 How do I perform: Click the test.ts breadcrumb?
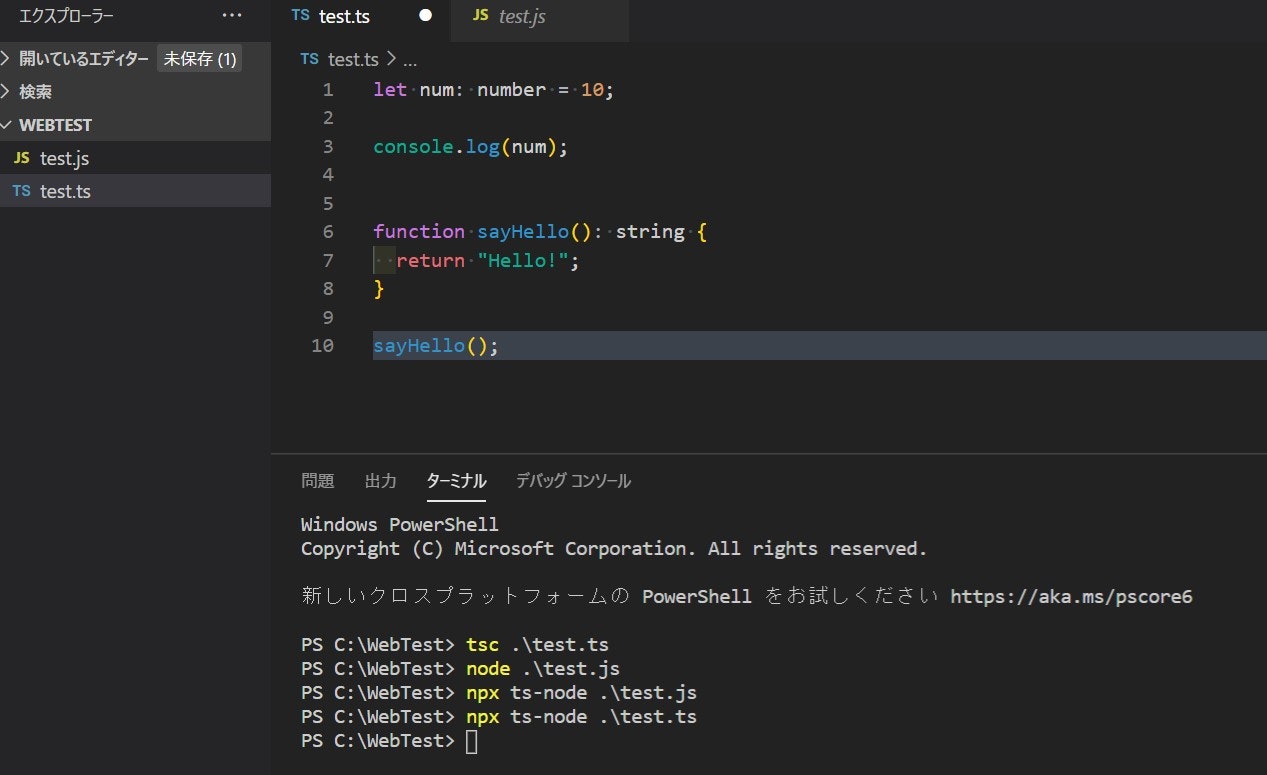click(x=354, y=59)
